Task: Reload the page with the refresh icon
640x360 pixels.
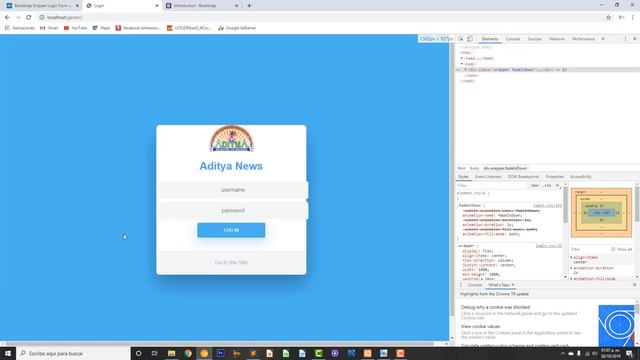Action: click(28, 17)
